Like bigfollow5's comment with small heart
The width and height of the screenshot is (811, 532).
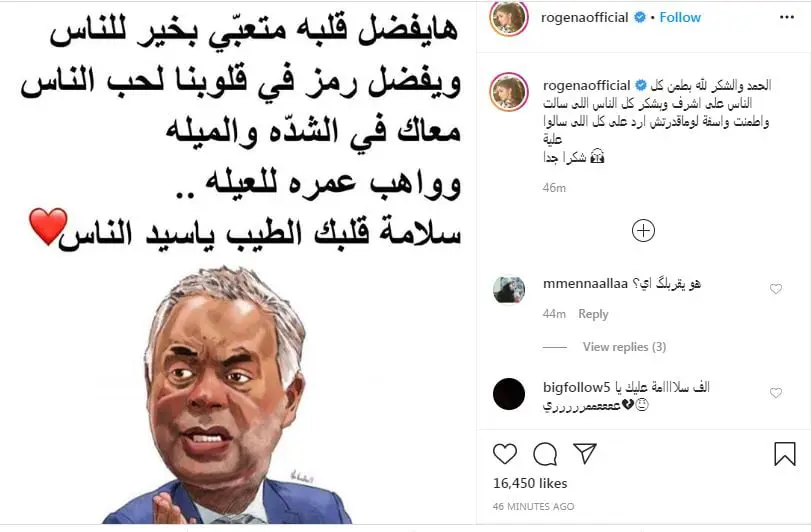[x=776, y=393]
